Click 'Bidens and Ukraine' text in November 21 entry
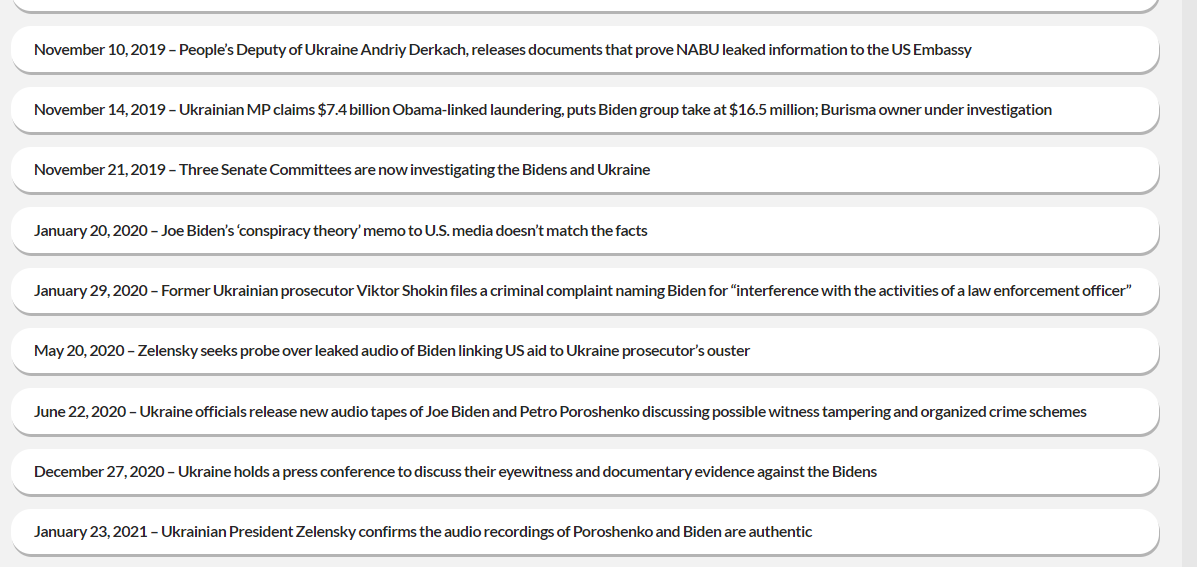 click(x=586, y=170)
